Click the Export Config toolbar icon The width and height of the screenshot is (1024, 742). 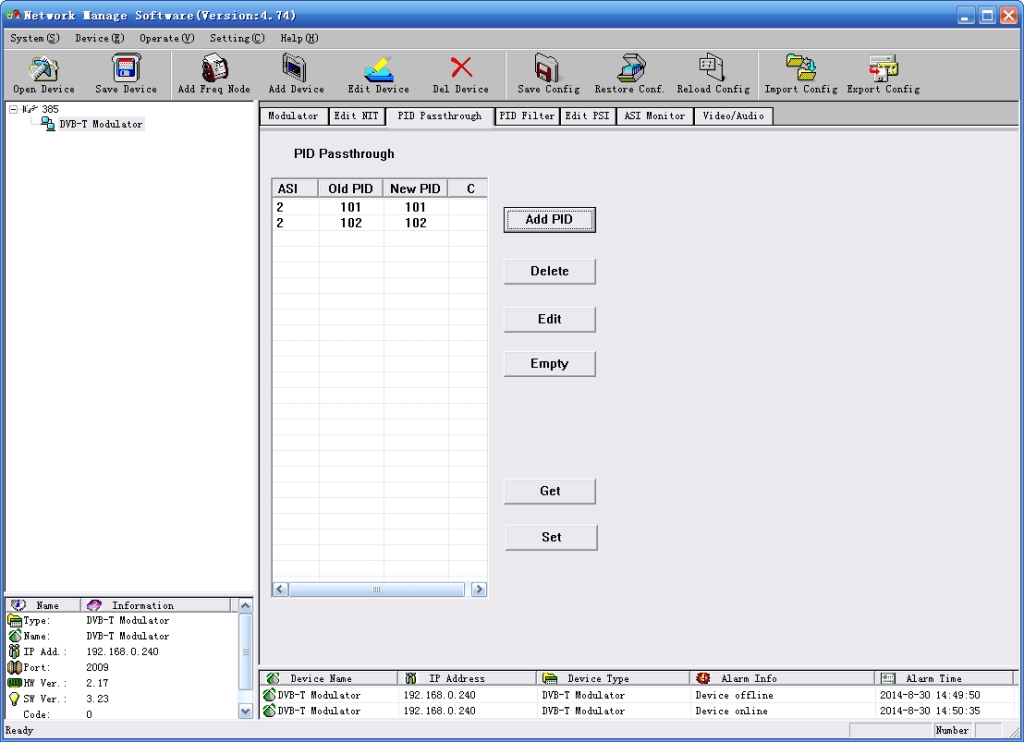click(883, 68)
